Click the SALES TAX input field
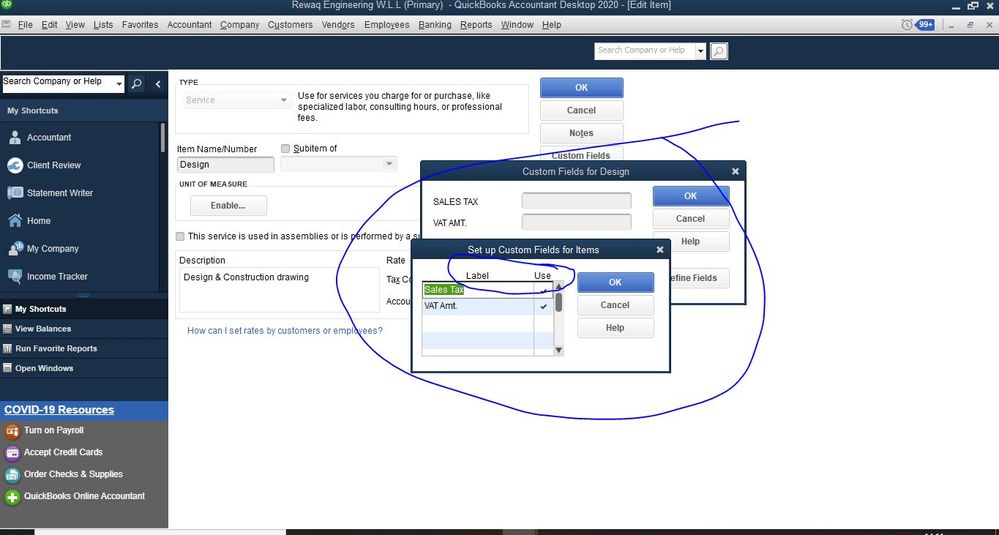This screenshot has height=535, width=999. click(x=577, y=201)
